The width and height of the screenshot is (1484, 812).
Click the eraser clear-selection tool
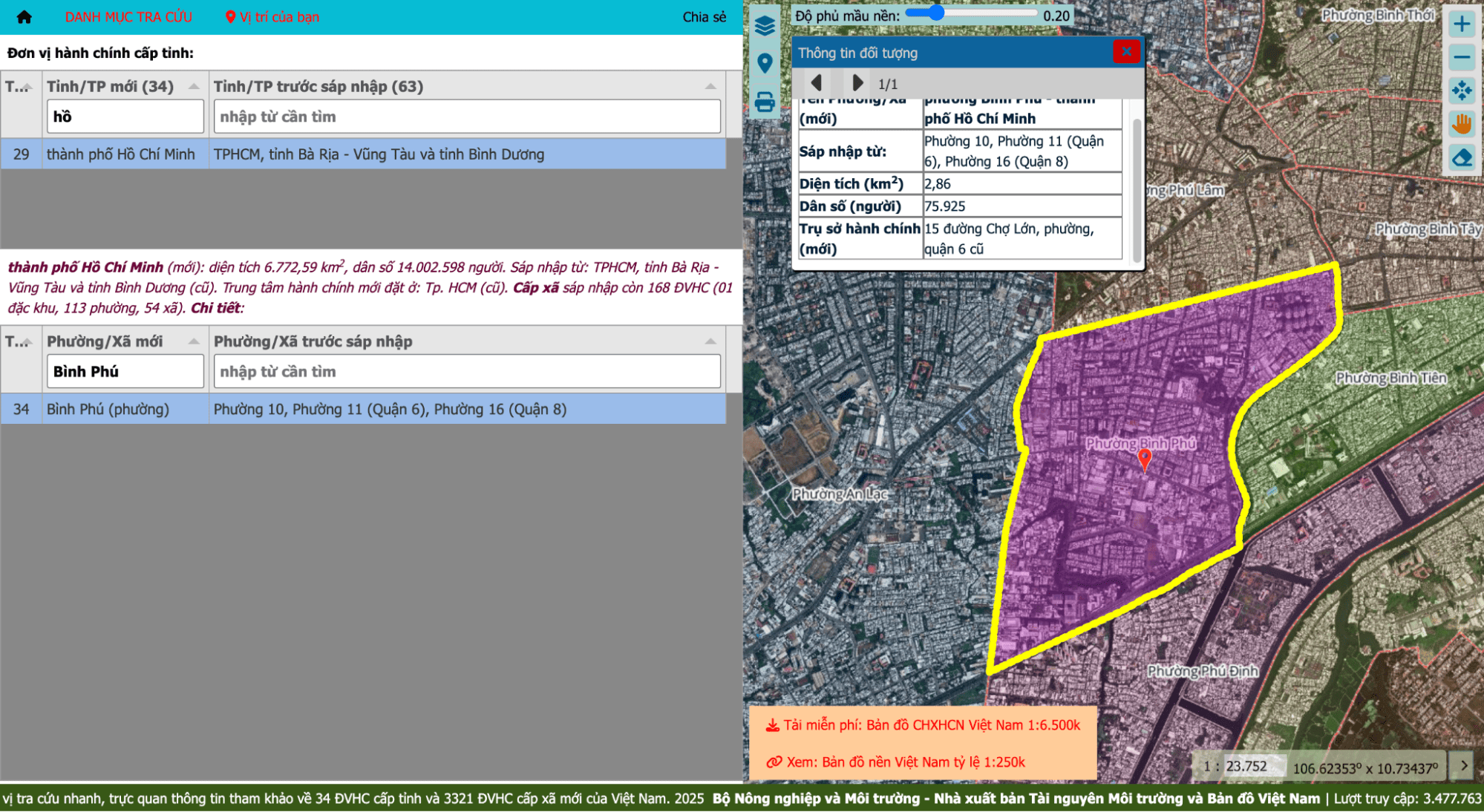coord(1462,158)
